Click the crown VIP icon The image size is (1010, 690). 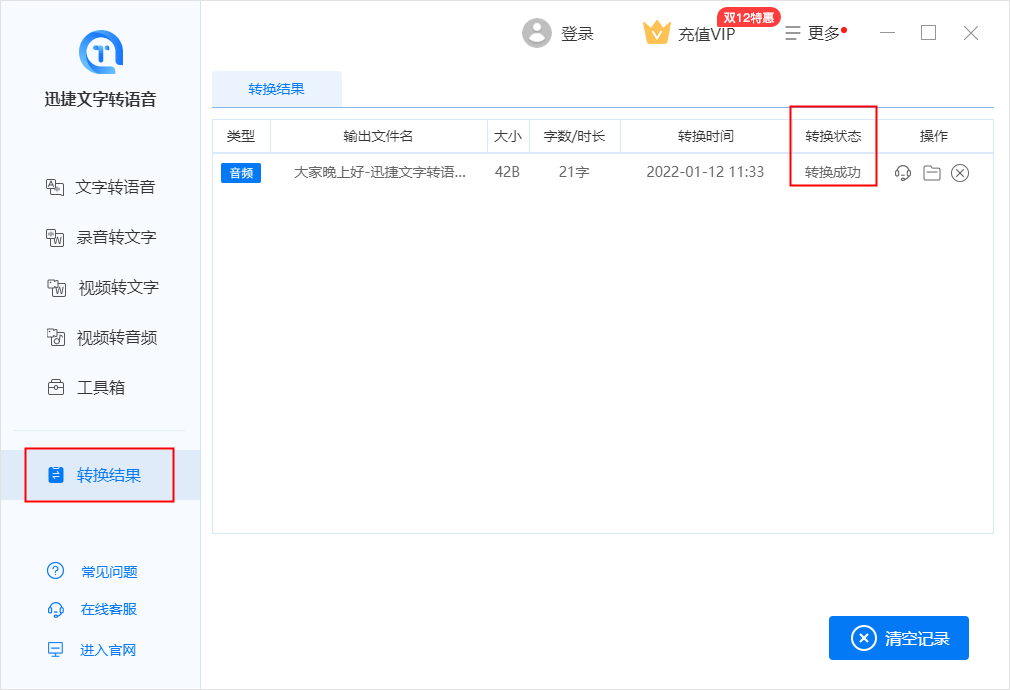click(x=656, y=33)
